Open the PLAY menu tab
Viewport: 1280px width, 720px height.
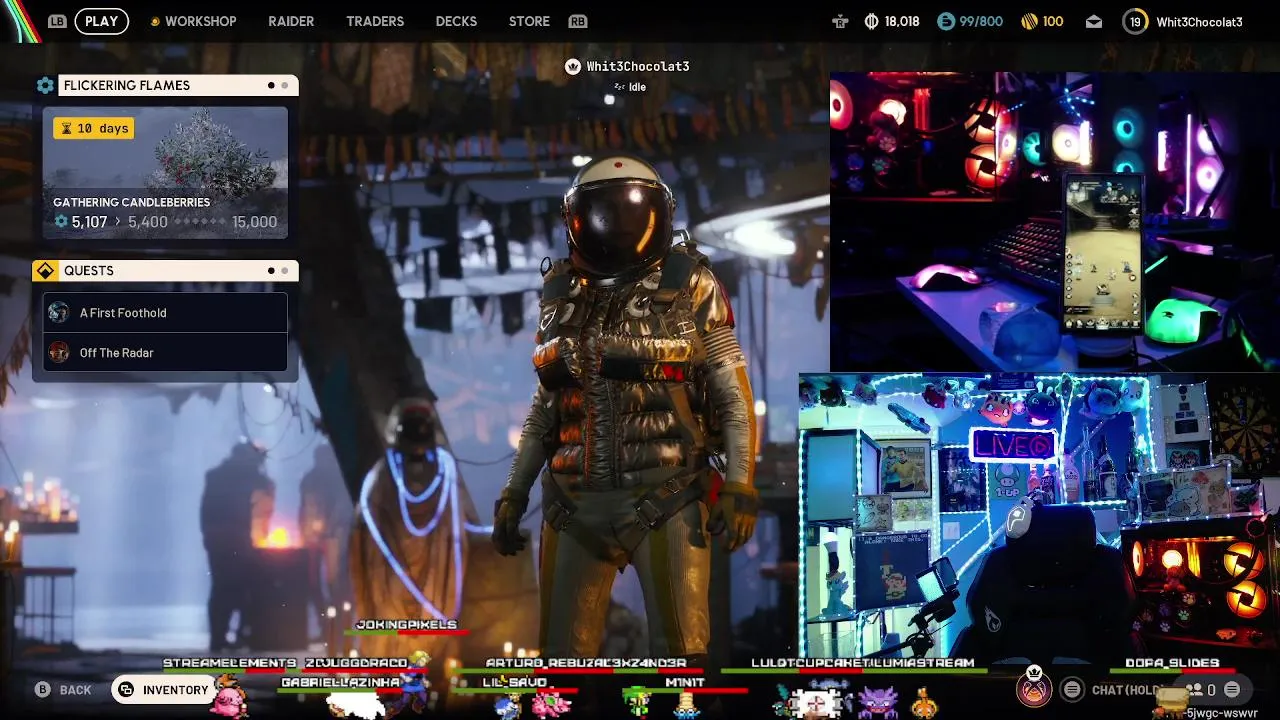(101, 21)
